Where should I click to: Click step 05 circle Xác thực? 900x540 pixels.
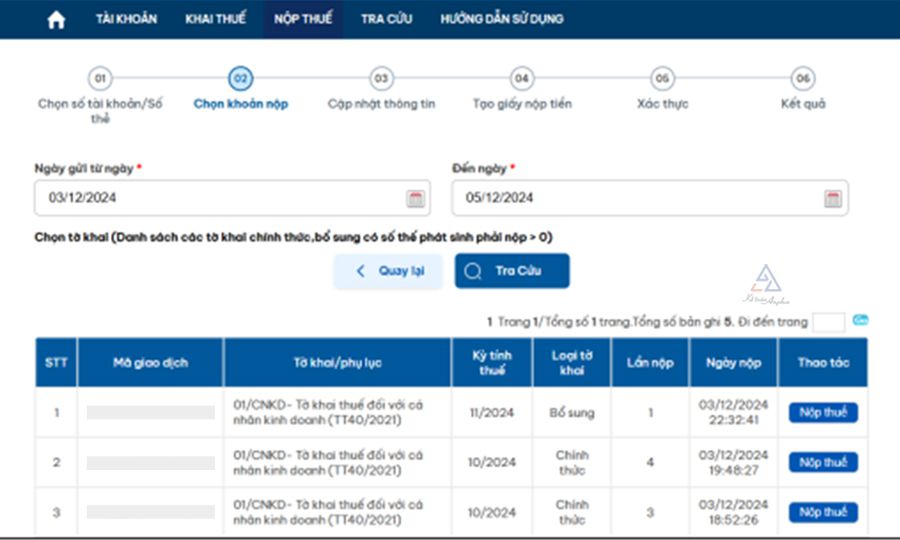[x=662, y=79]
